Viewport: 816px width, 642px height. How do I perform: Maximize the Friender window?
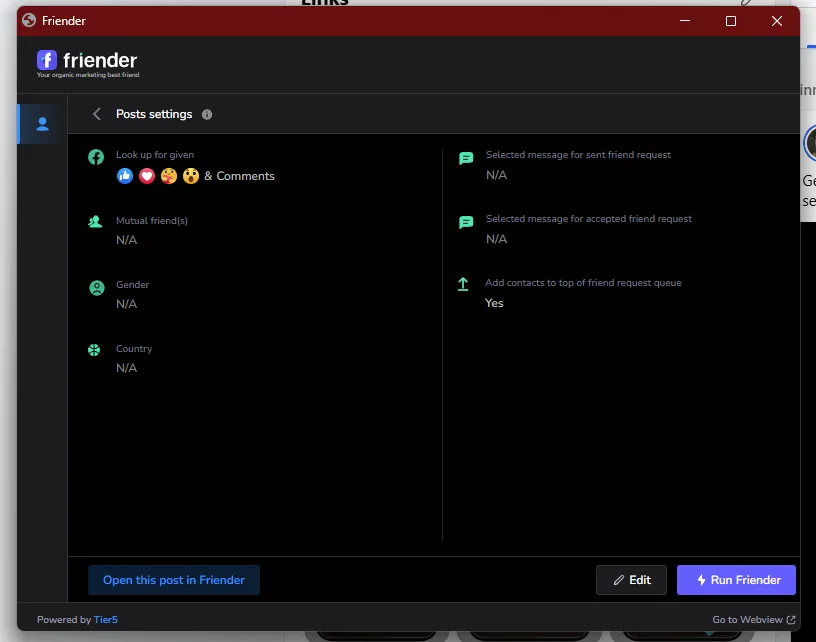tap(731, 21)
